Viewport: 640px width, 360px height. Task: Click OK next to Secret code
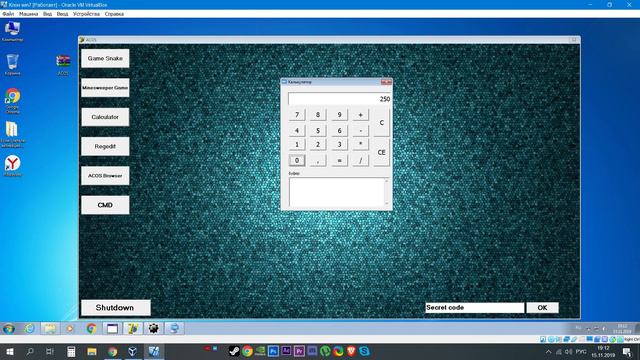coord(542,308)
